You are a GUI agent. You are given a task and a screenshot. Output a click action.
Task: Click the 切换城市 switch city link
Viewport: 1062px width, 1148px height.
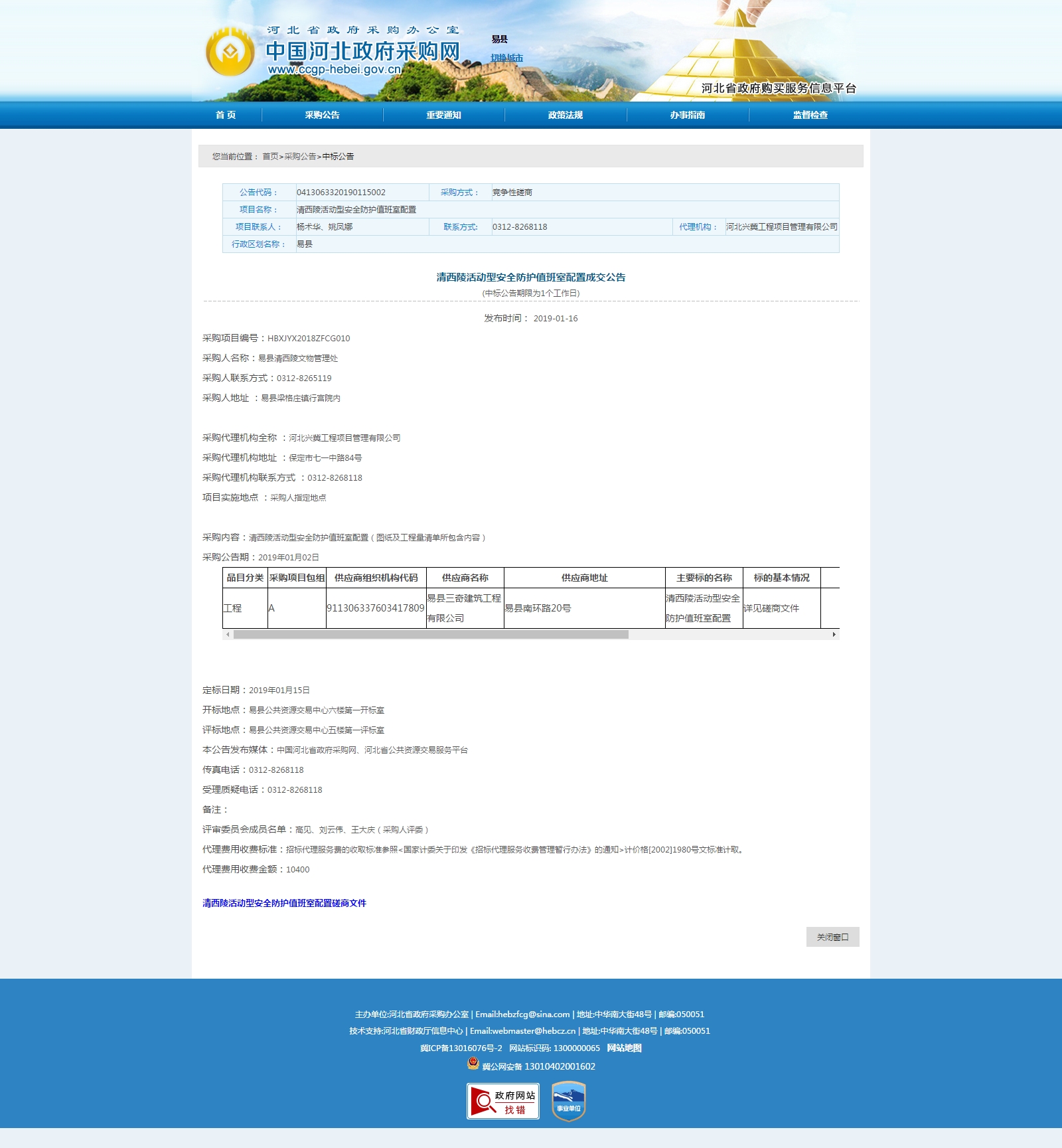(x=506, y=58)
